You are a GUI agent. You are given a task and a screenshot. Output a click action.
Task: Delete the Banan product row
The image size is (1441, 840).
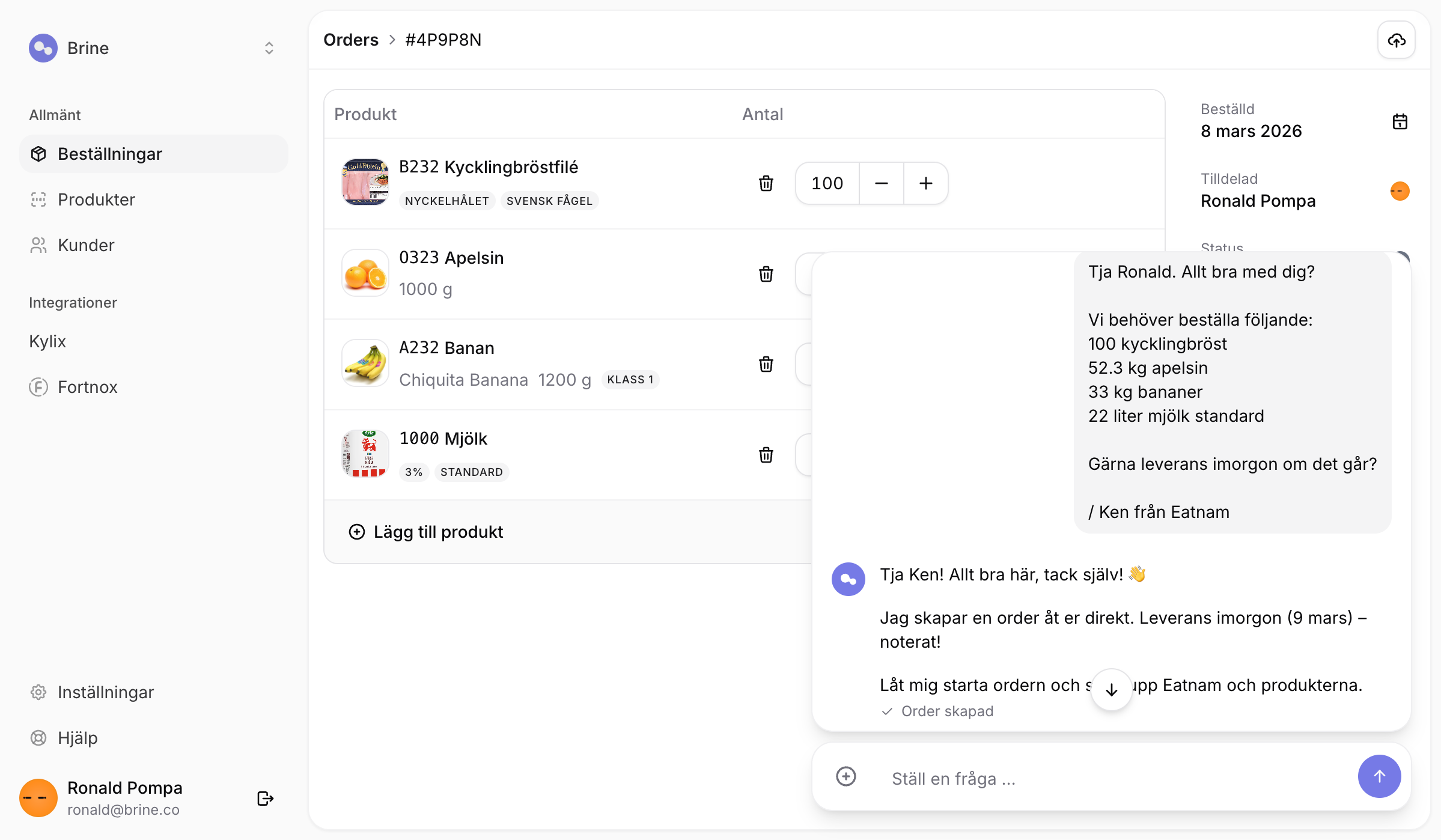point(766,364)
